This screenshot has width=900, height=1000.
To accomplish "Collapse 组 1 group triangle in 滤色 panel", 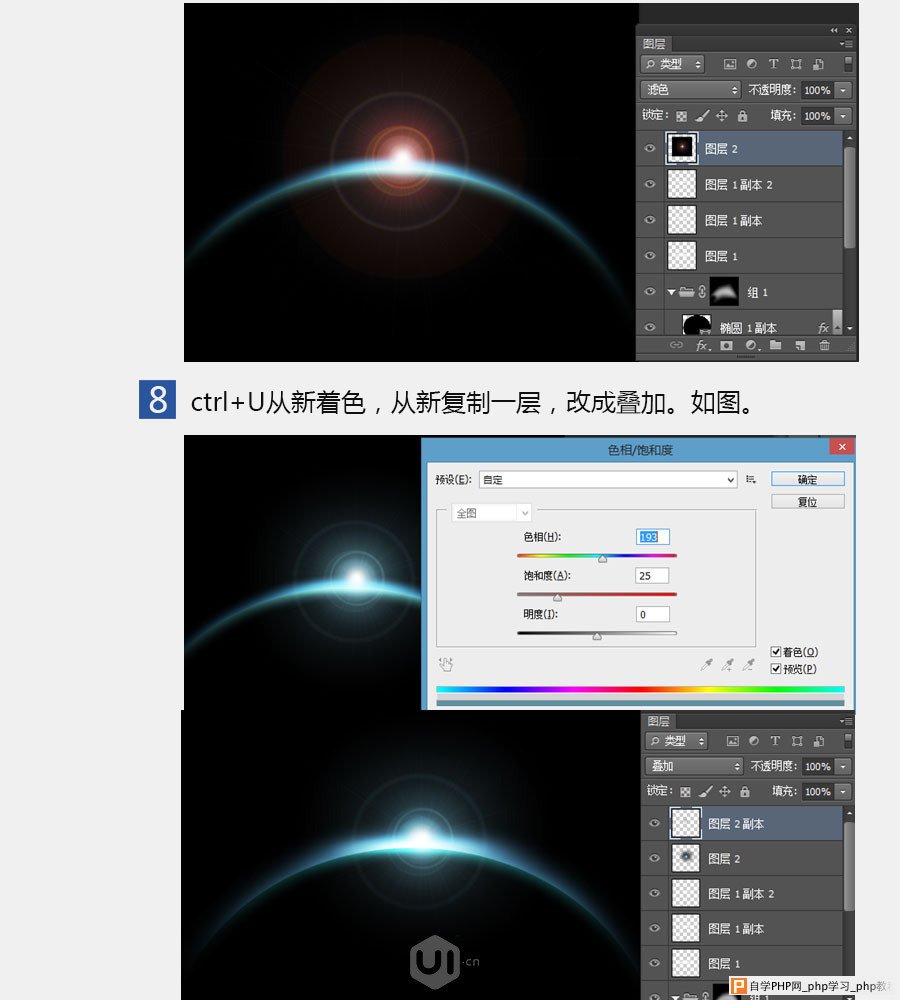I will point(671,292).
